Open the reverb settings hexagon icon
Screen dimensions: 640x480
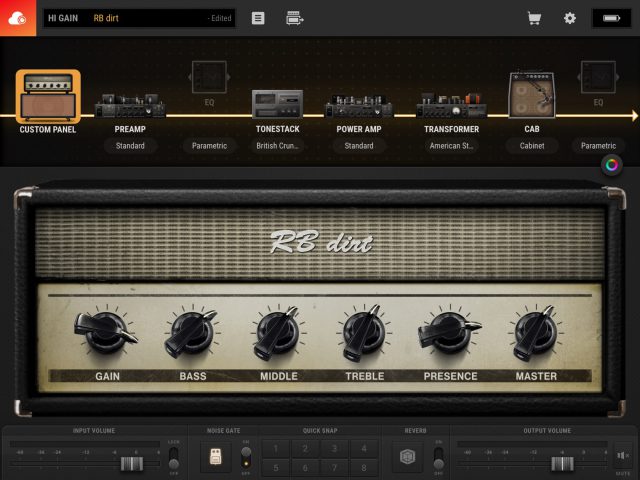[x=407, y=457]
